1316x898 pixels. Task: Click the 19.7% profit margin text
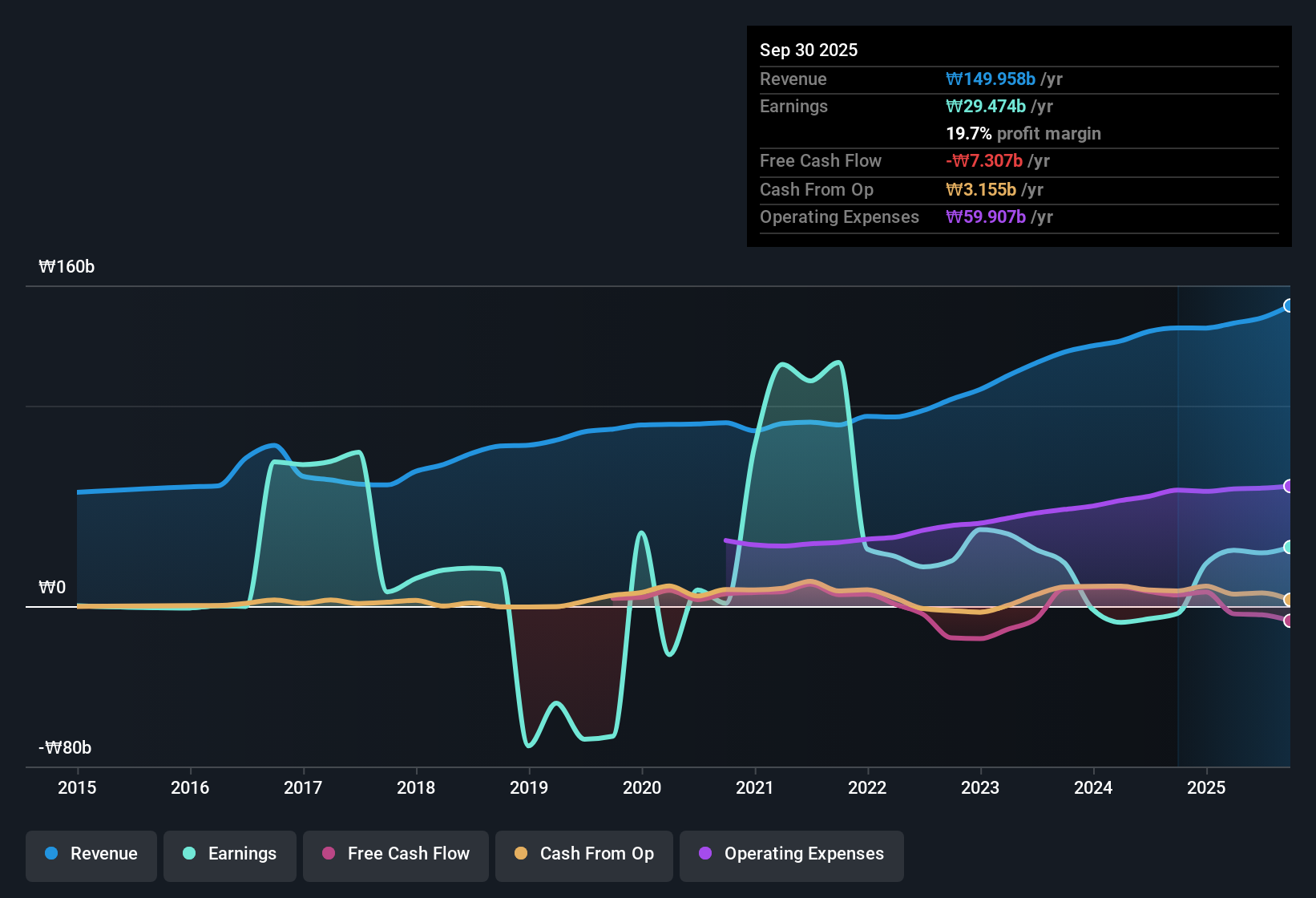click(1023, 133)
